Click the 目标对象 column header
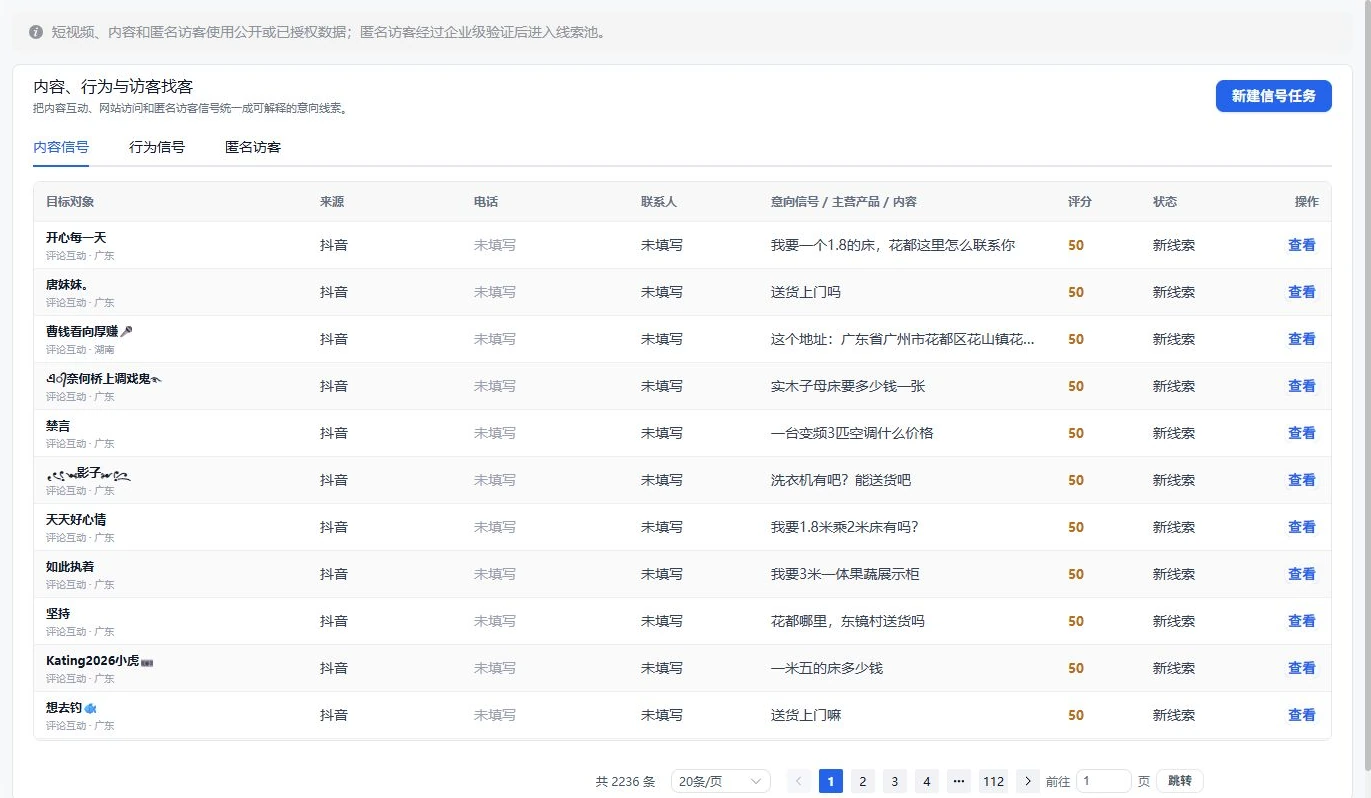The height and width of the screenshot is (798, 1371). pyautogui.click(x=70, y=202)
